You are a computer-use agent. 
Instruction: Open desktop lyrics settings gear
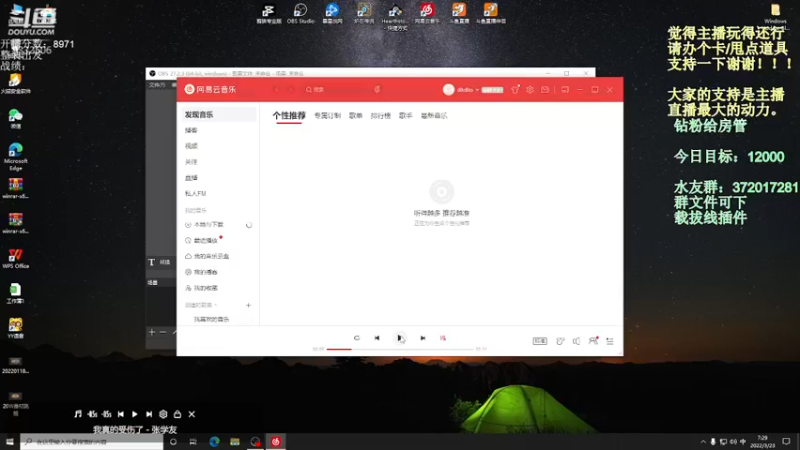(163, 414)
